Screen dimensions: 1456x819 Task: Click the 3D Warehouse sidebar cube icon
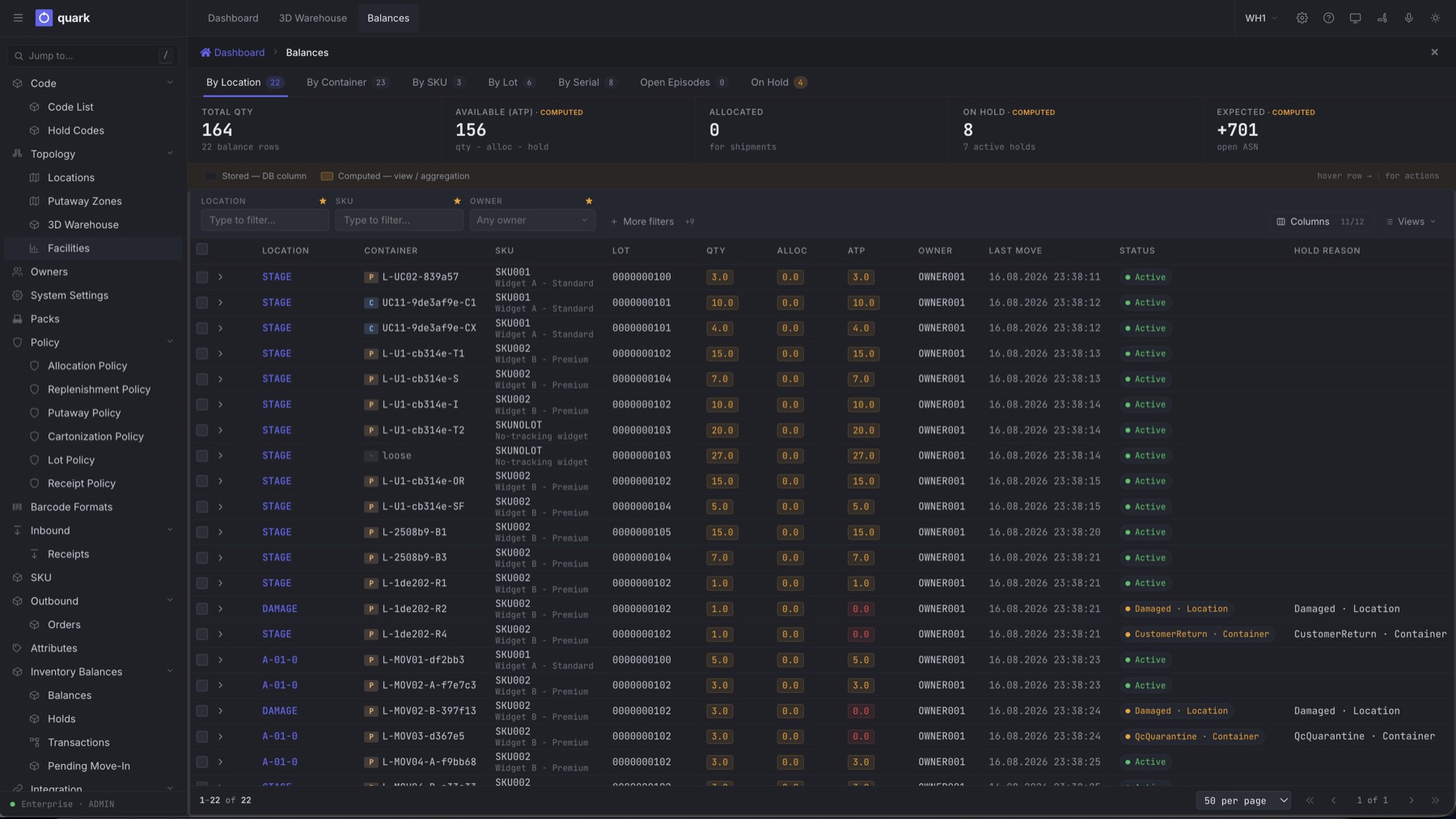click(34, 224)
